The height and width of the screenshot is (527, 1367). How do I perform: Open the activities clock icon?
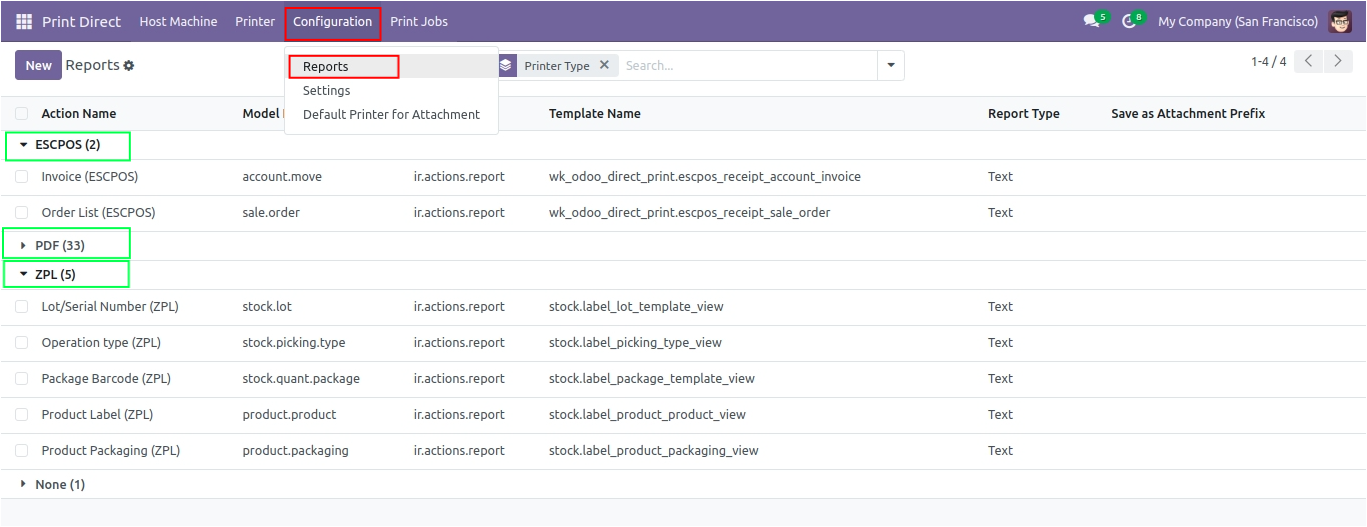[x=1129, y=21]
